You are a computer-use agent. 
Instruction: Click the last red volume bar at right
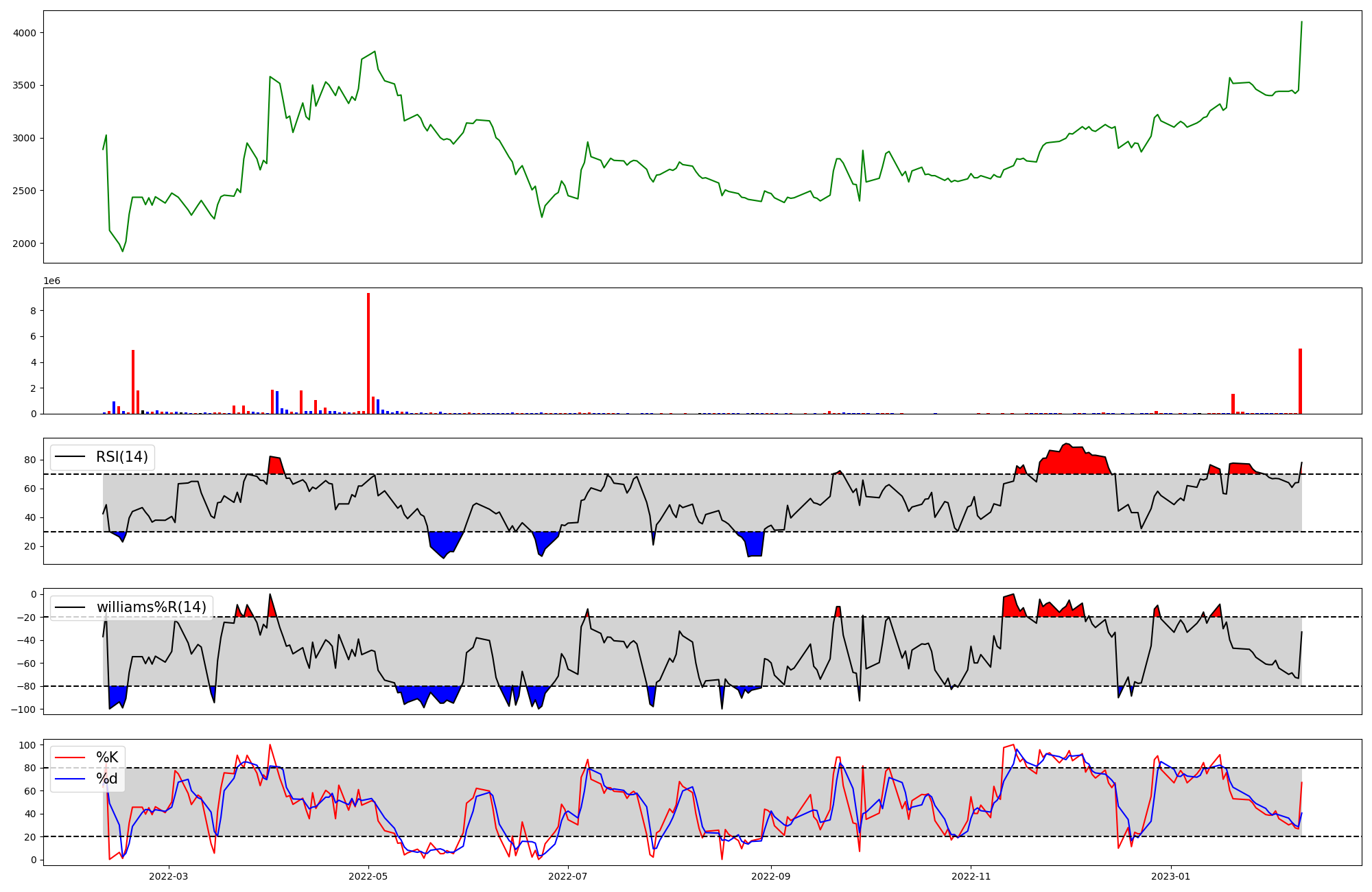1300,381
